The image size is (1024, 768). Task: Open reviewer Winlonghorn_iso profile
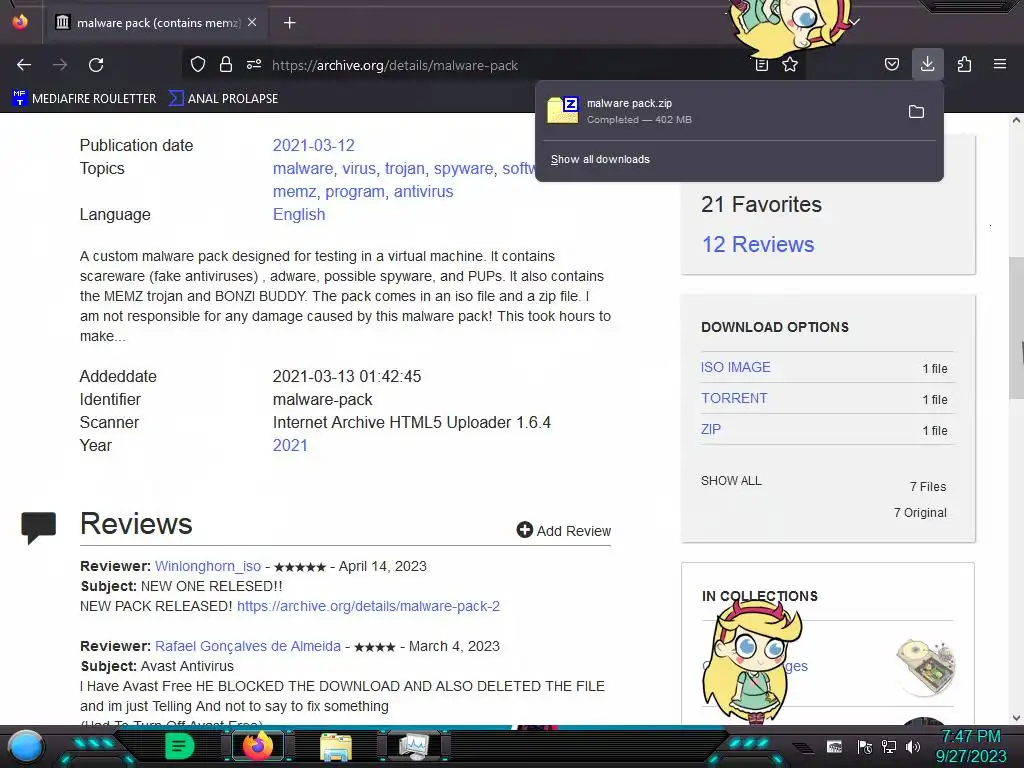(x=208, y=566)
